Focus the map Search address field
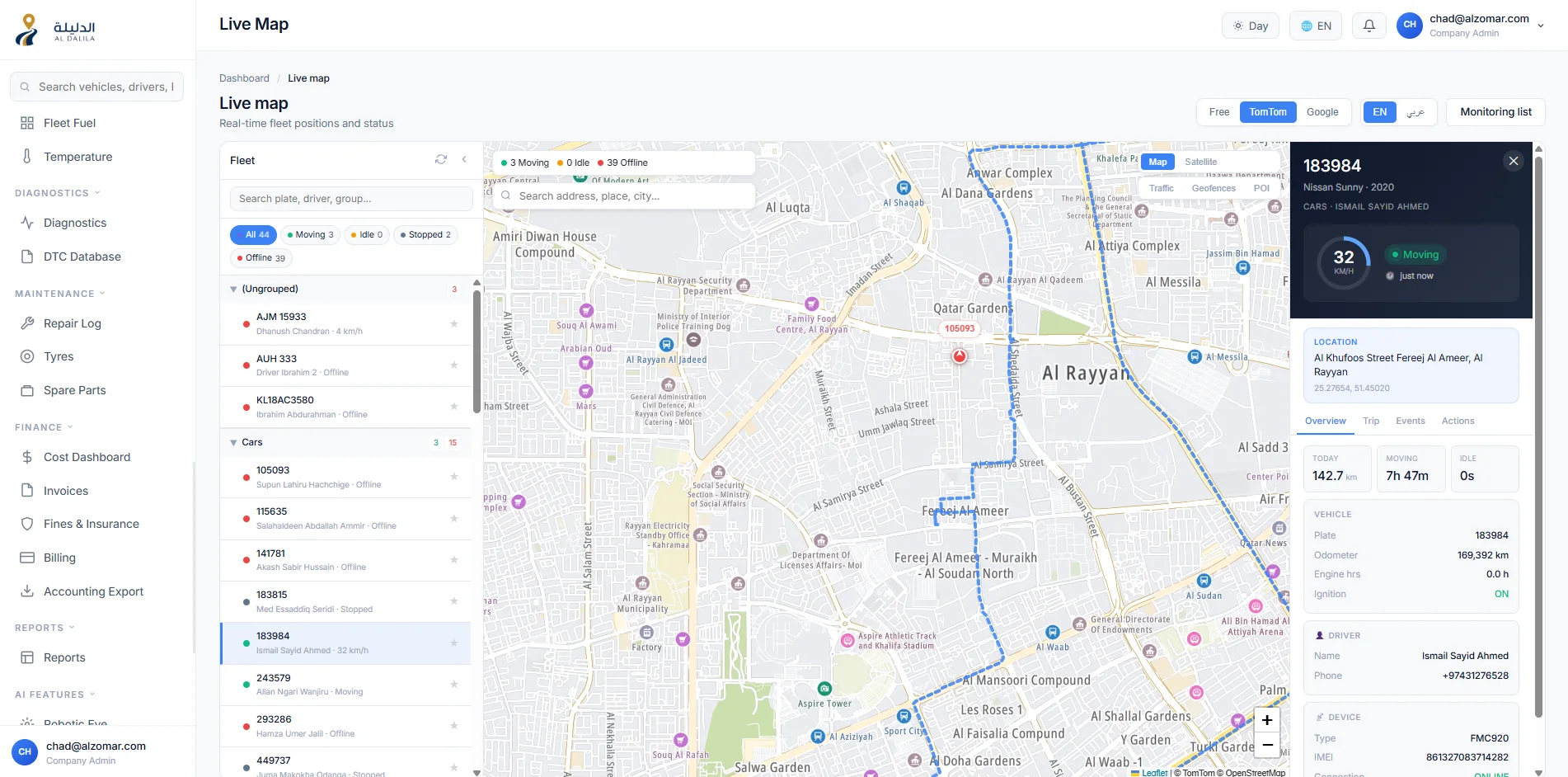The width and height of the screenshot is (1568, 777). tap(624, 196)
